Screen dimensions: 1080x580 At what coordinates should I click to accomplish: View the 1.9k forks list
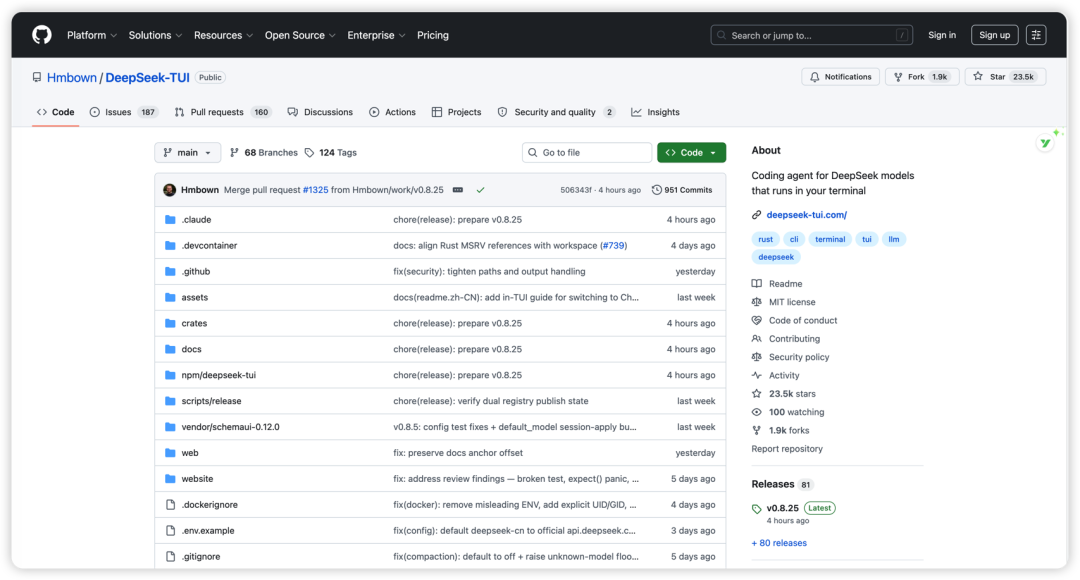tap(789, 431)
